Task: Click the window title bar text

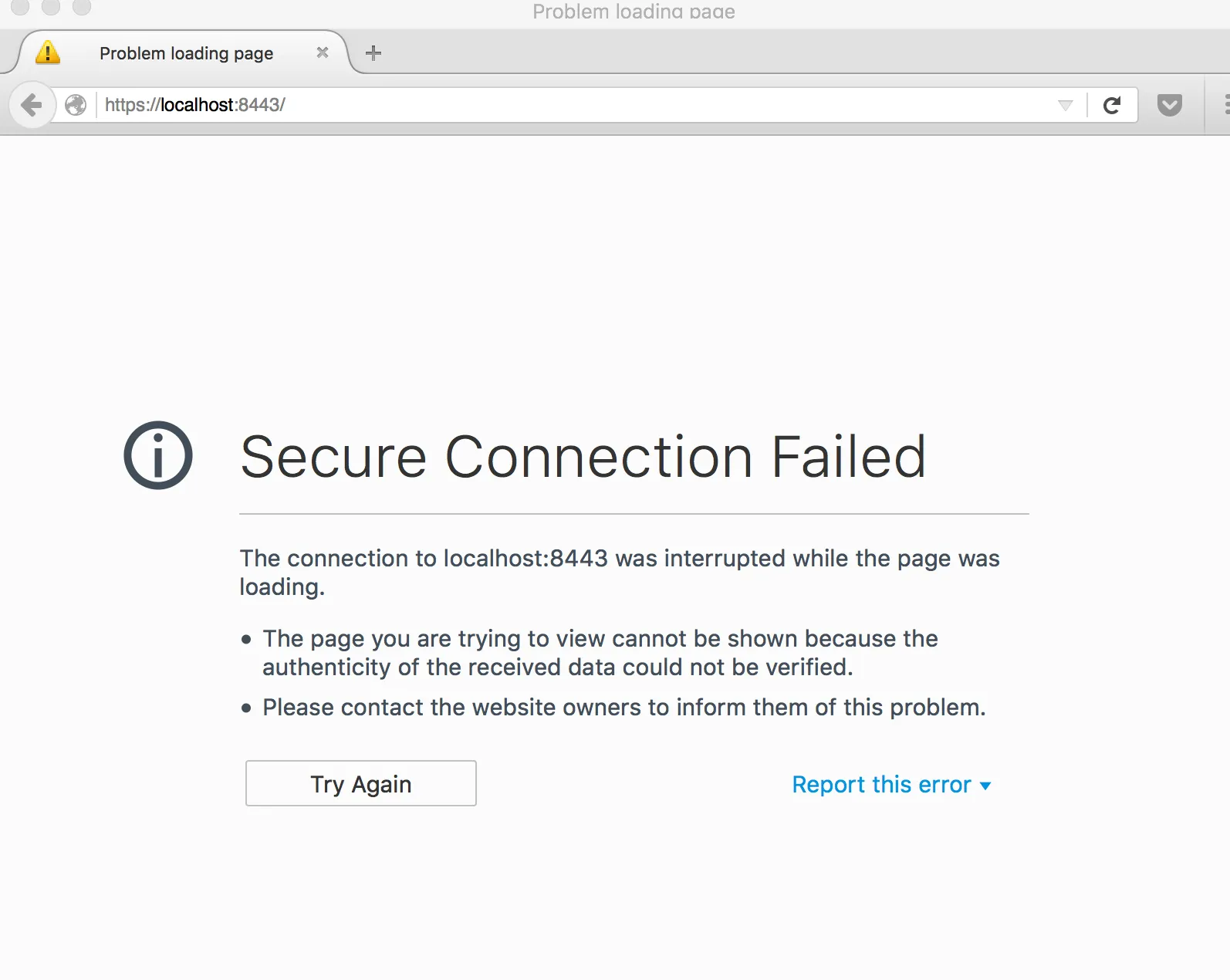Action: 634,11
